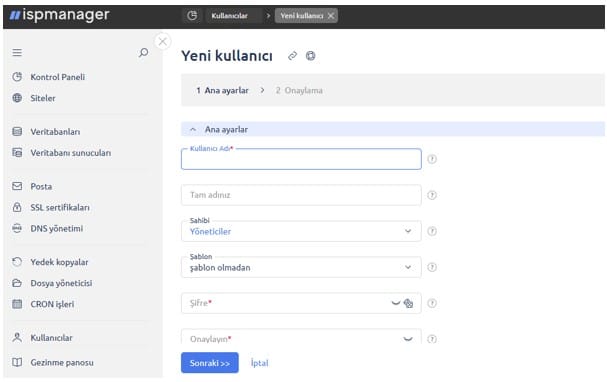Open Veritabanları in the sidebar menu
The width and height of the screenshot is (607, 382).
(55, 132)
